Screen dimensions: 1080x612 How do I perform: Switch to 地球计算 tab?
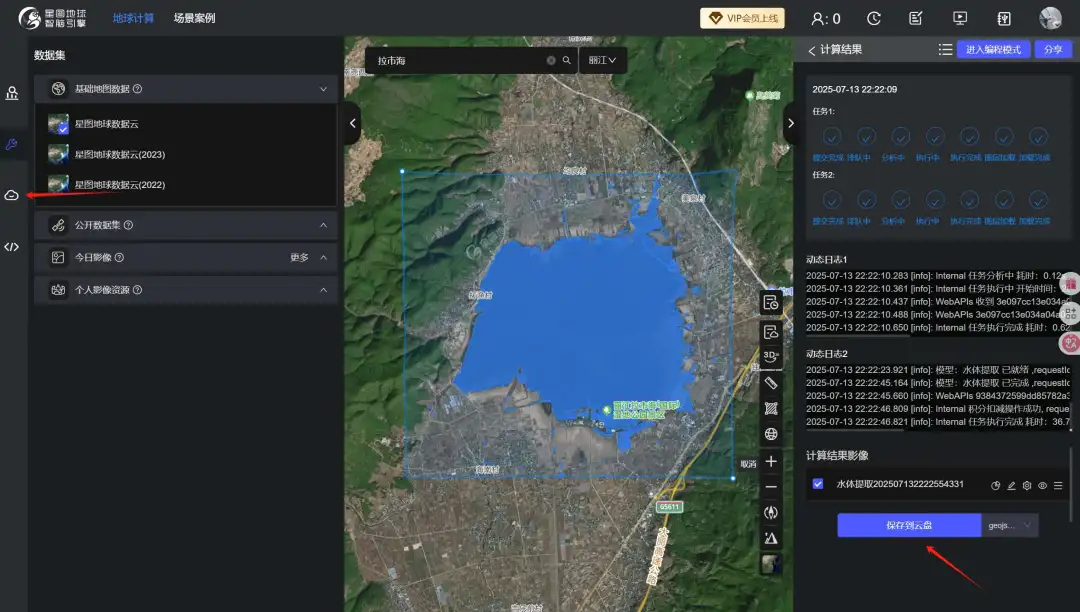pos(134,18)
